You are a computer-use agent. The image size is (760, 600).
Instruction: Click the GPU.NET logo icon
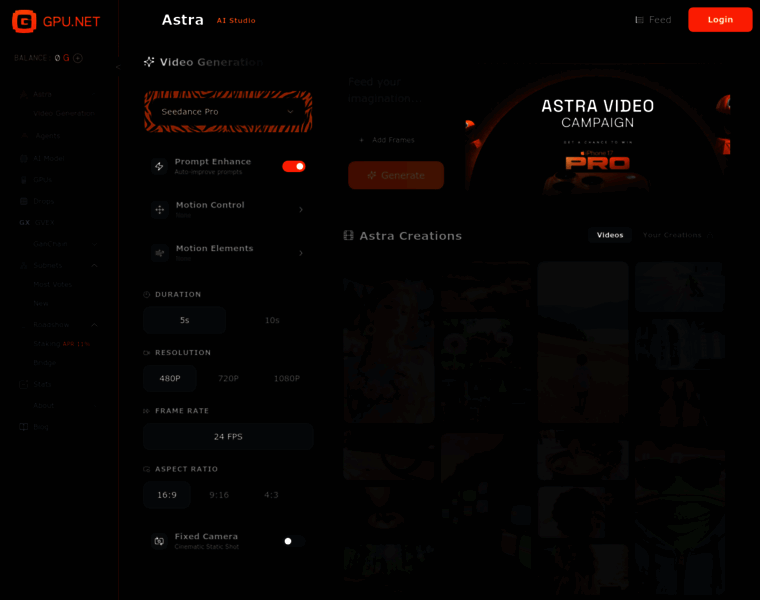click(x=24, y=20)
